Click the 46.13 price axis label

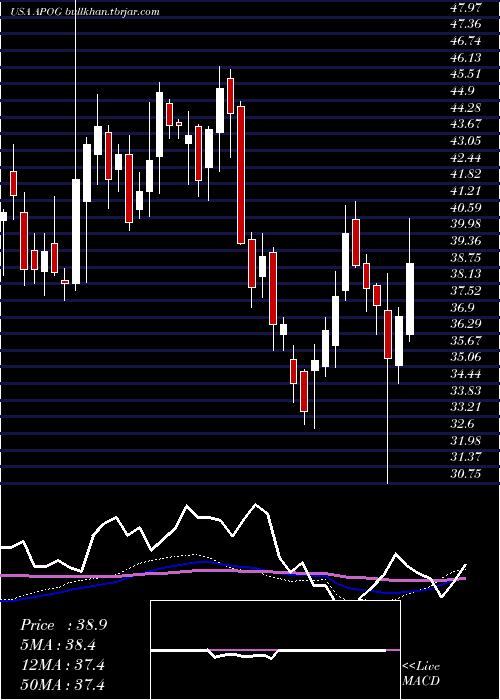tap(467, 58)
